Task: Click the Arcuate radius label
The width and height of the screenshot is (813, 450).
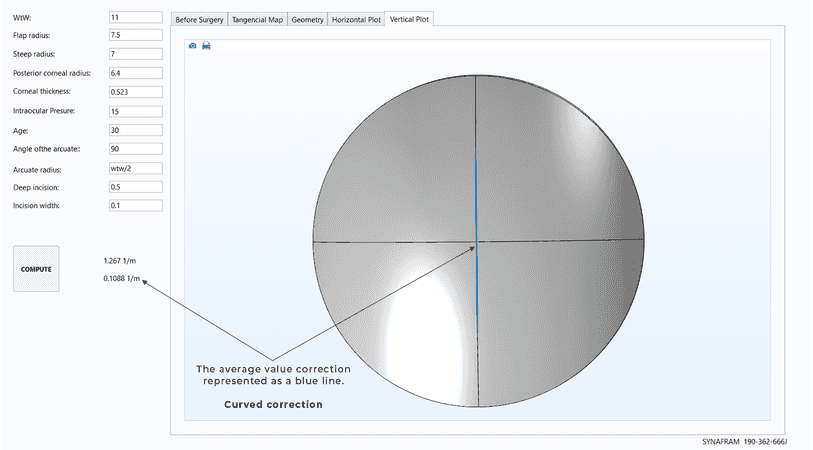Action: click(x=37, y=170)
